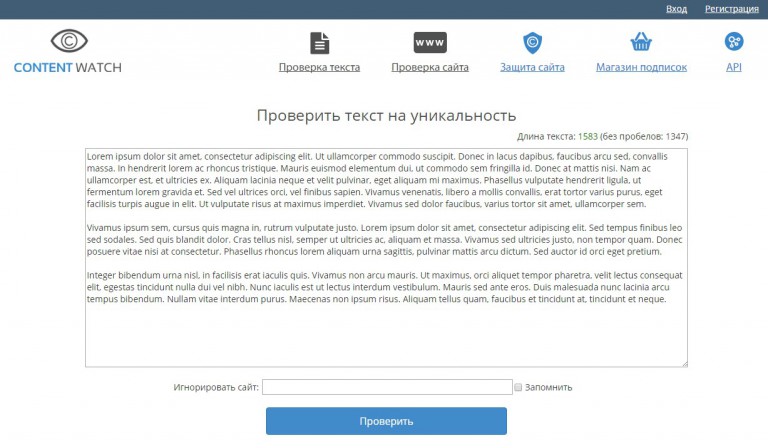
Task: Click the text area resize handle corner
Action: tap(683, 363)
